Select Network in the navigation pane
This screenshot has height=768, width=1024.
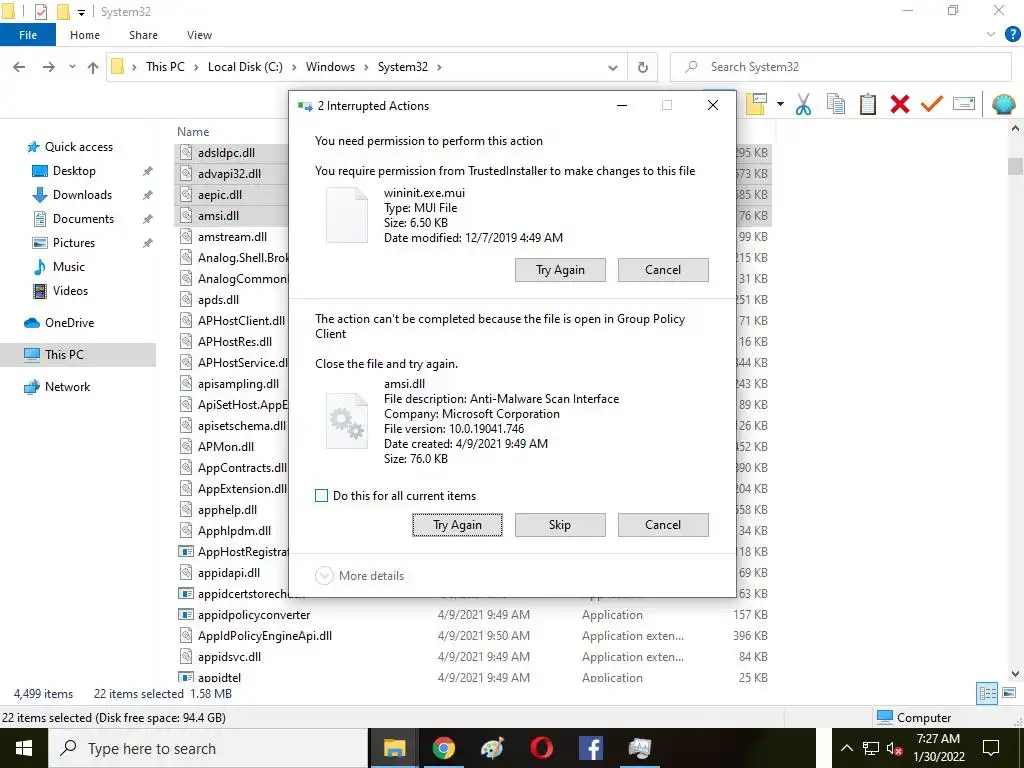67,387
